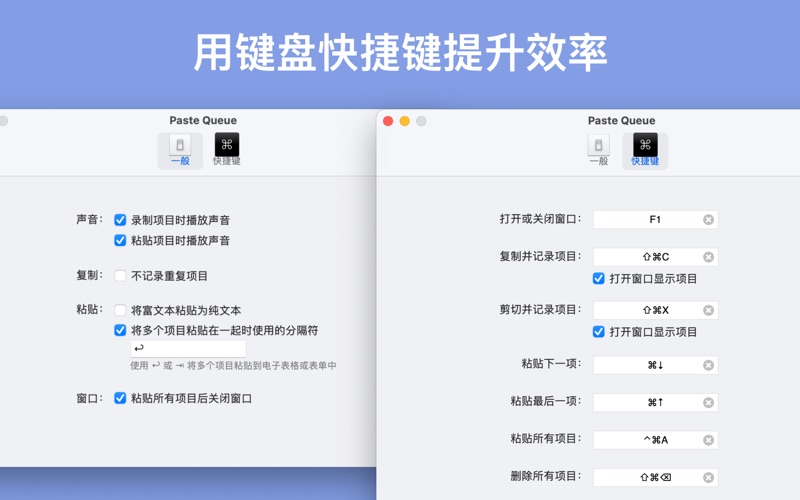Clear the 粘贴最后一项 shortcut with its x icon
Viewport: 800px width, 500px height.
pos(708,403)
